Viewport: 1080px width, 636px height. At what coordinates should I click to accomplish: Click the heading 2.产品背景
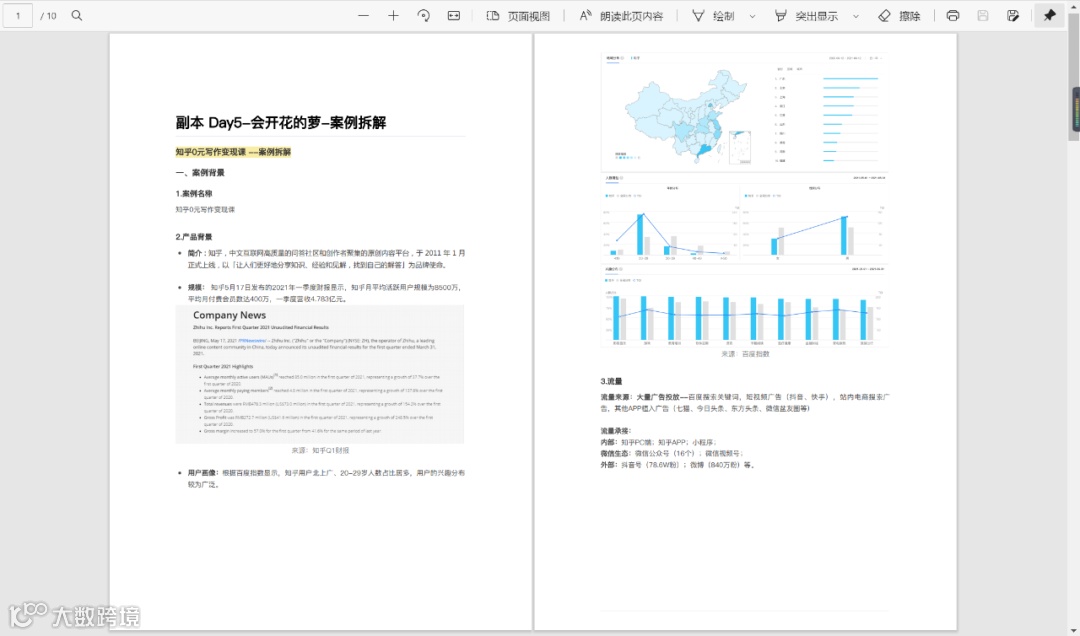[194, 236]
